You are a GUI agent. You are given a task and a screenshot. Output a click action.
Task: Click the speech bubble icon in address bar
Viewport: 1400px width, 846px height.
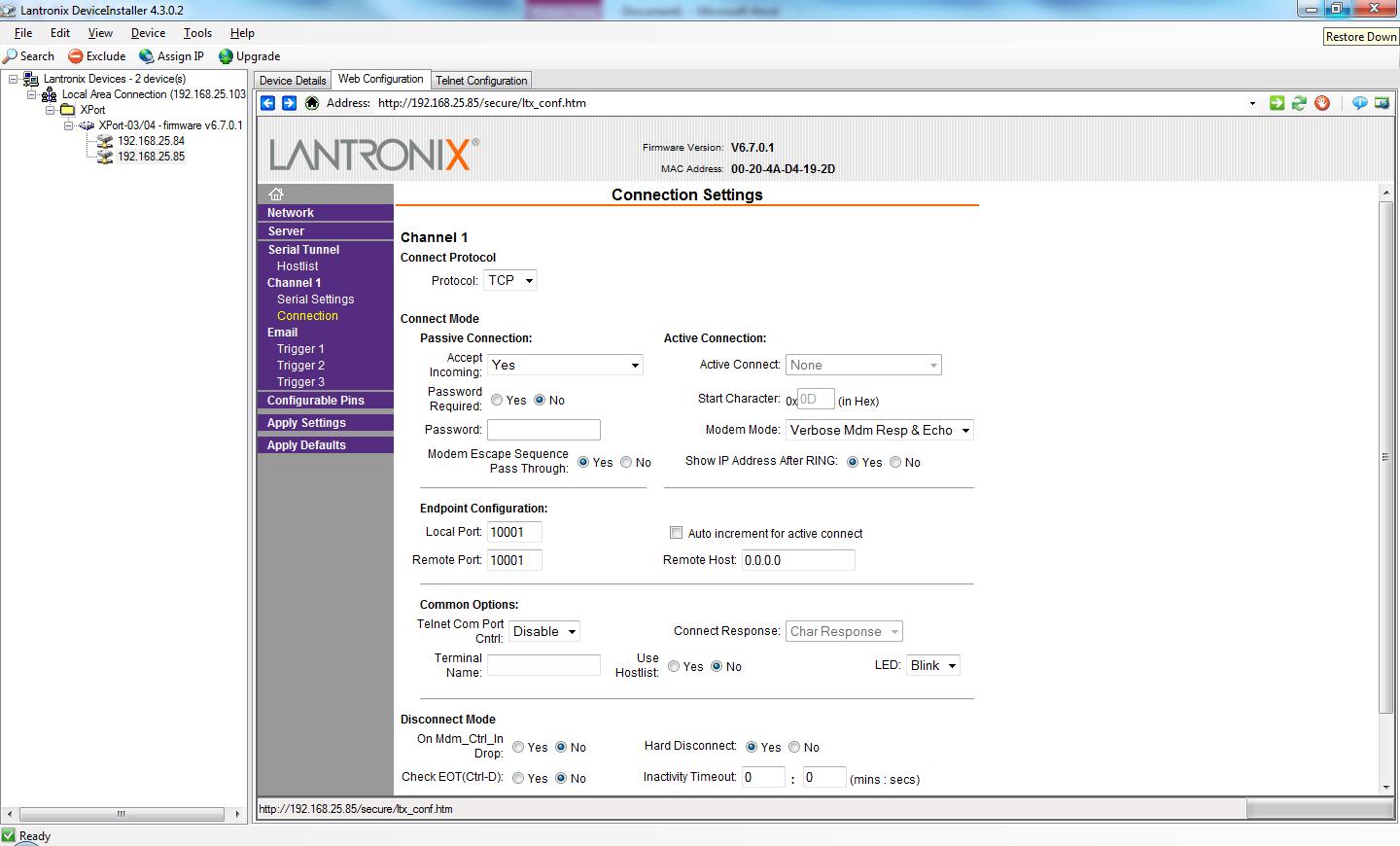[1359, 103]
